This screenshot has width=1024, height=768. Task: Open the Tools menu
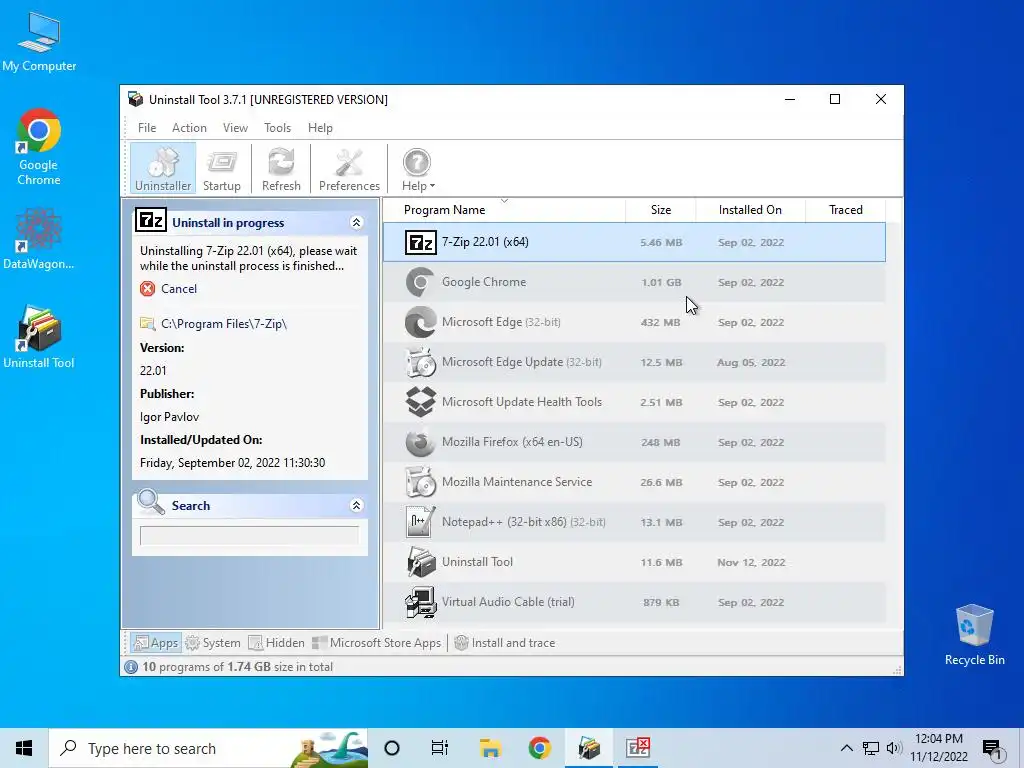(x=277, y=127)
